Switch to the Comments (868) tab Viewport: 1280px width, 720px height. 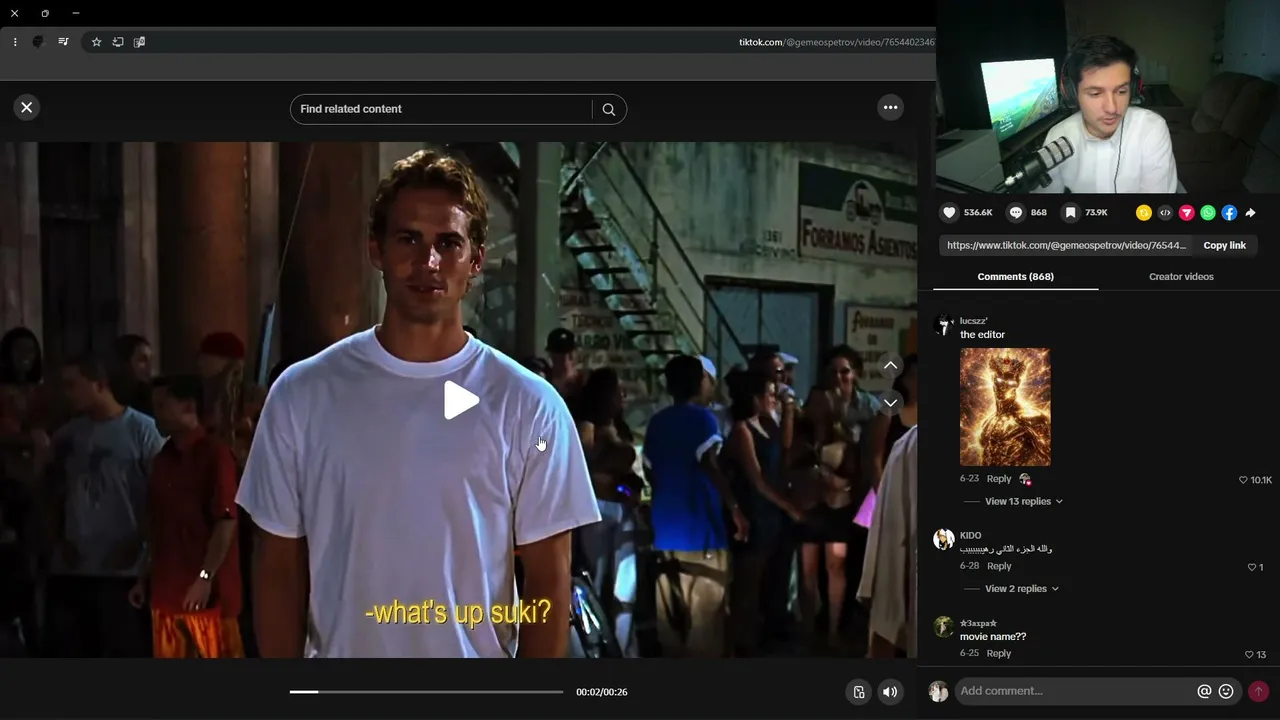pyautogui.click(x=1015, y=276)
